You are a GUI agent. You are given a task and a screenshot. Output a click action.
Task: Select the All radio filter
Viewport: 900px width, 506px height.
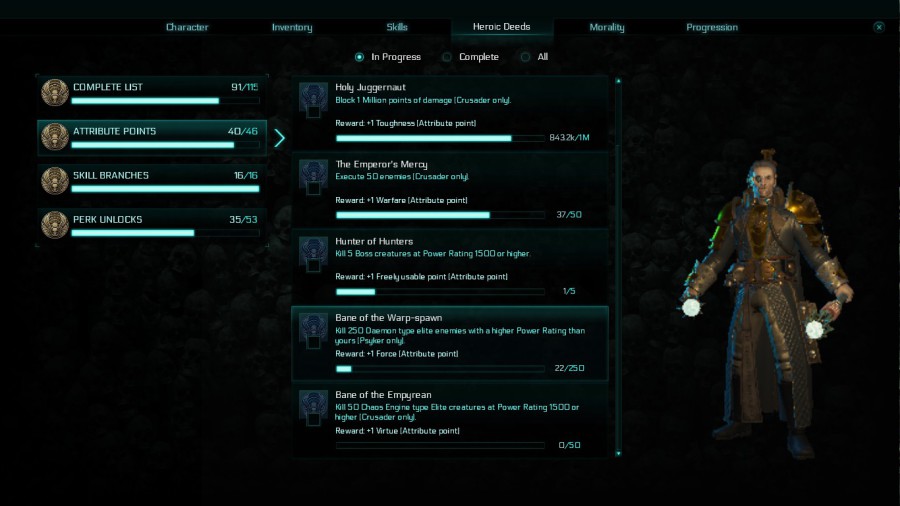coord(525,57)
